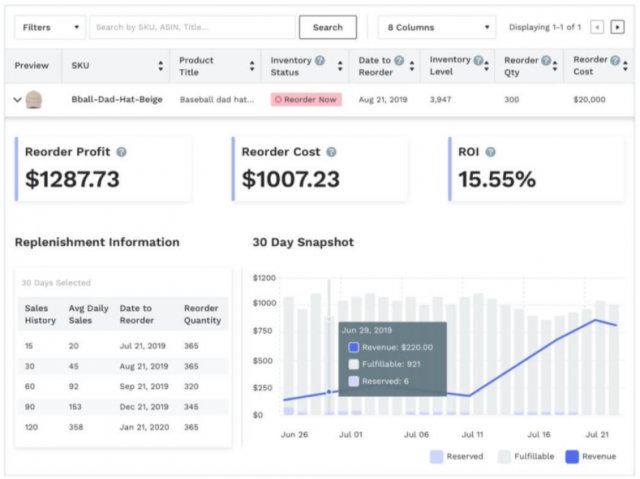
Task: Sort by Inventory Status column arrows
Action: click(x=340, y=66)
